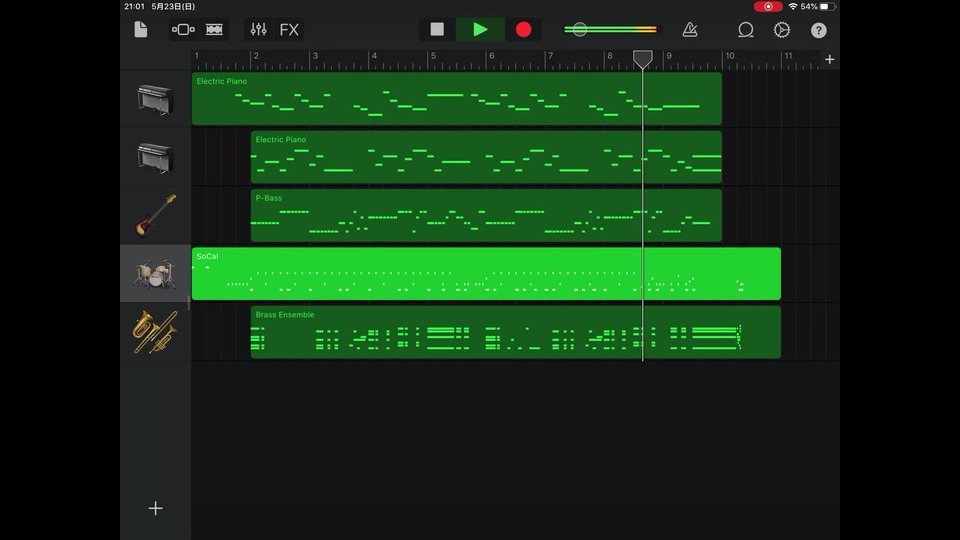Tap the battery indicator in status bar

point(828,7)
